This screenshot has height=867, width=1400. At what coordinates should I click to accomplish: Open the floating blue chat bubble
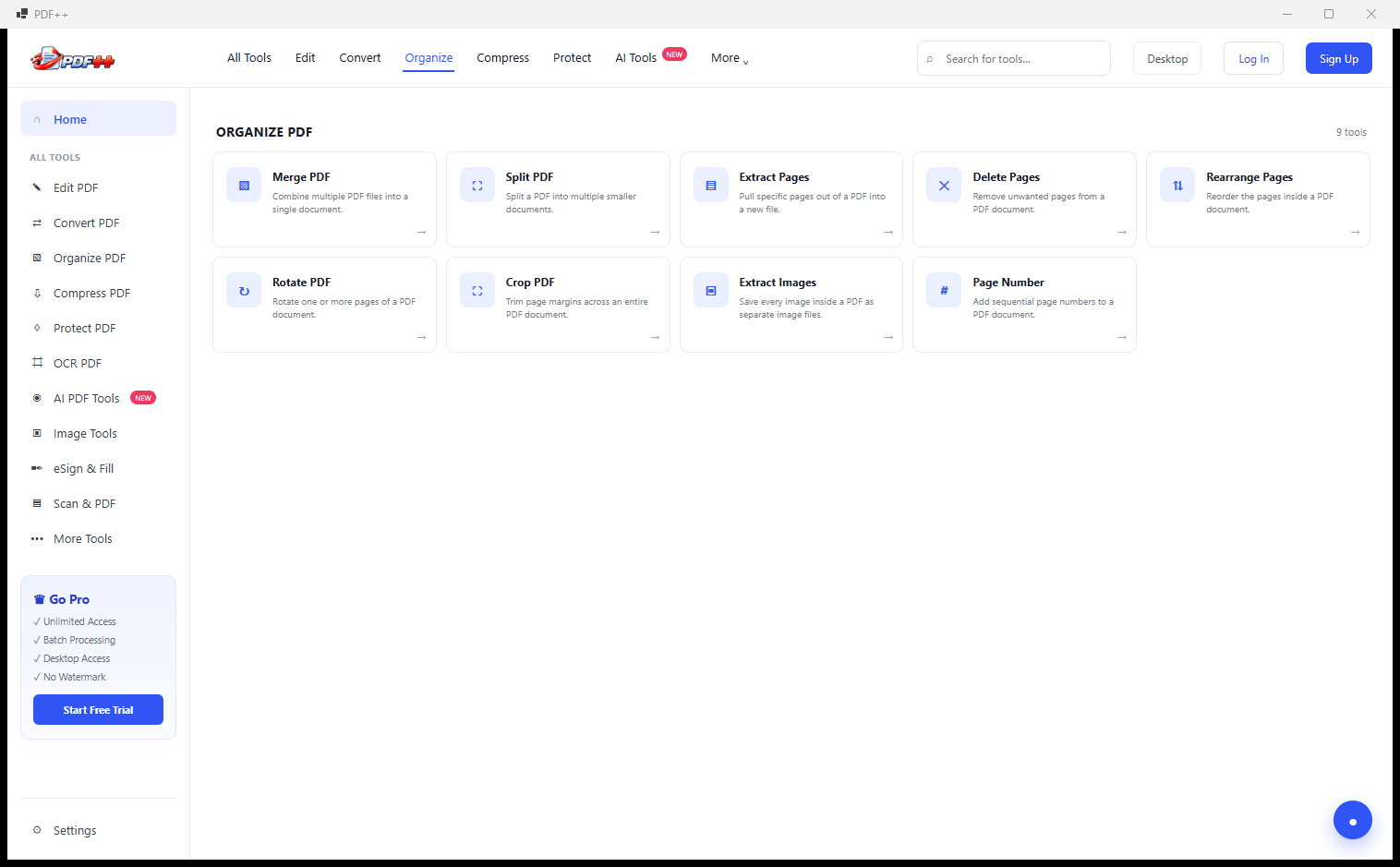(1352, 820)
